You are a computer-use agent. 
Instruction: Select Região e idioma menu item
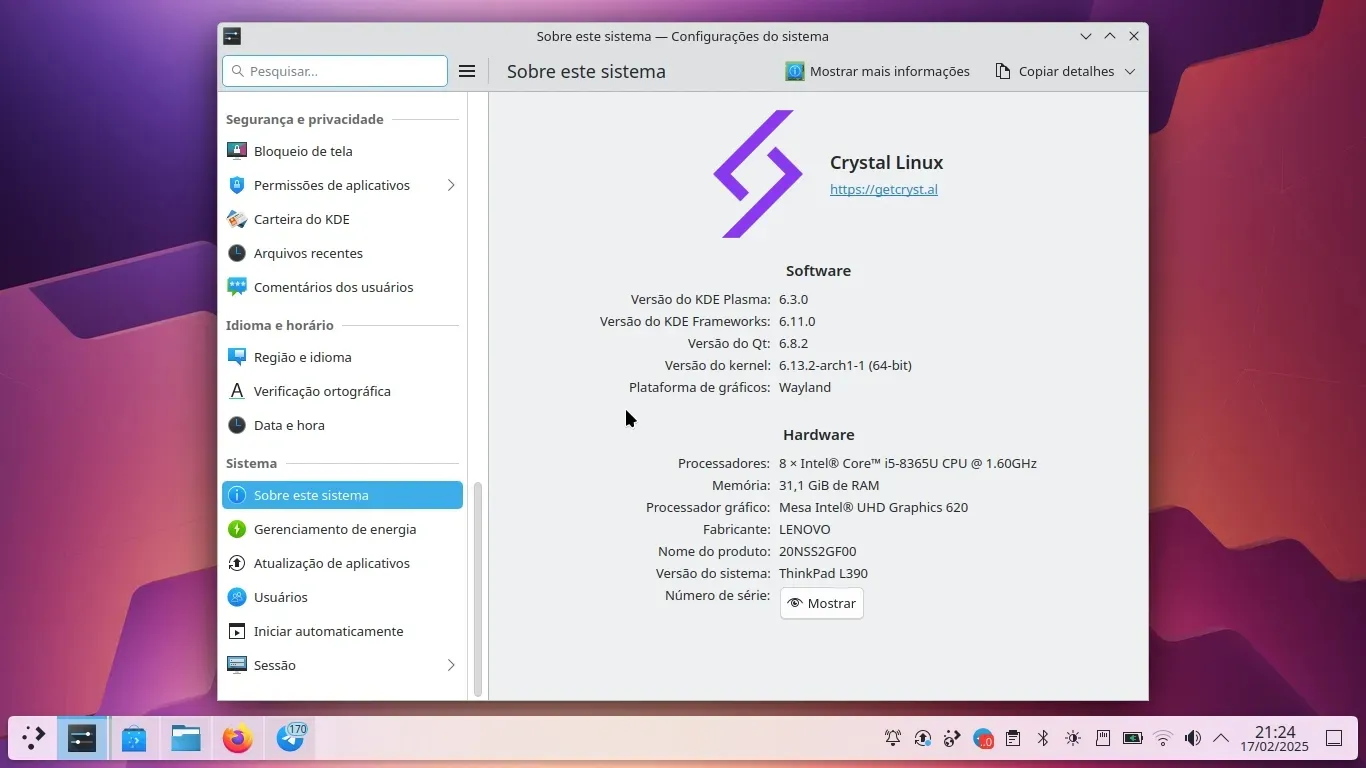302,357
